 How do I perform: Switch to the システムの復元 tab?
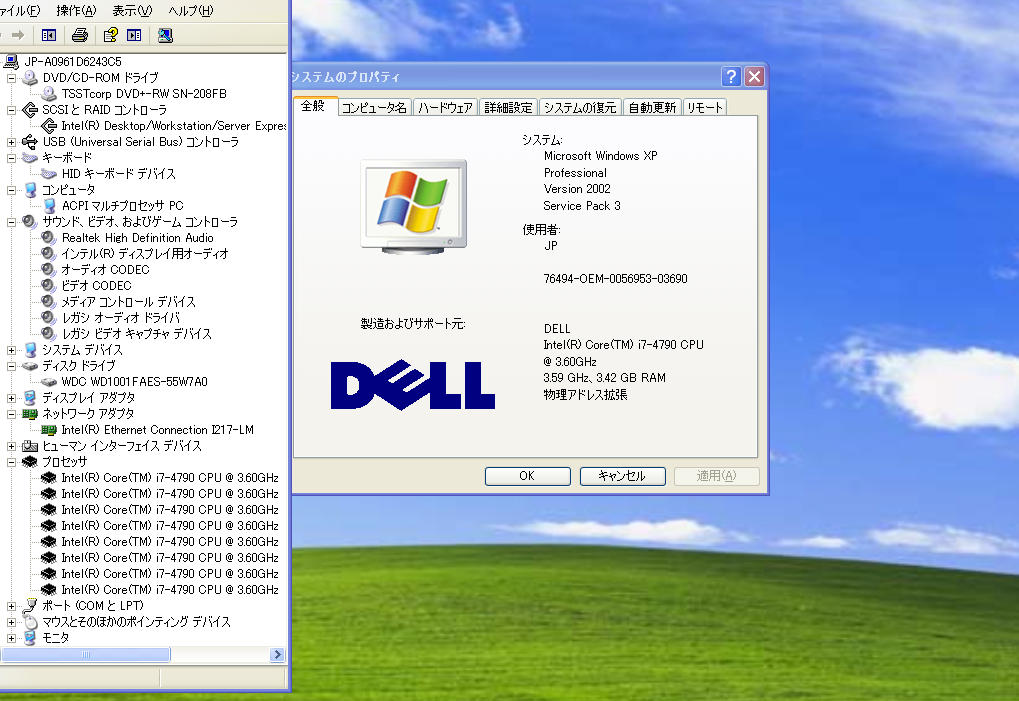click(x=580, y=107)
